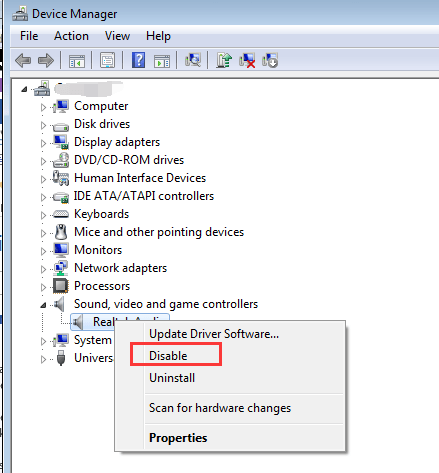The height and width of the screenshot is (473, 439).
Task: Choose Disable in the context menu
Action: (x=168, y=356)
